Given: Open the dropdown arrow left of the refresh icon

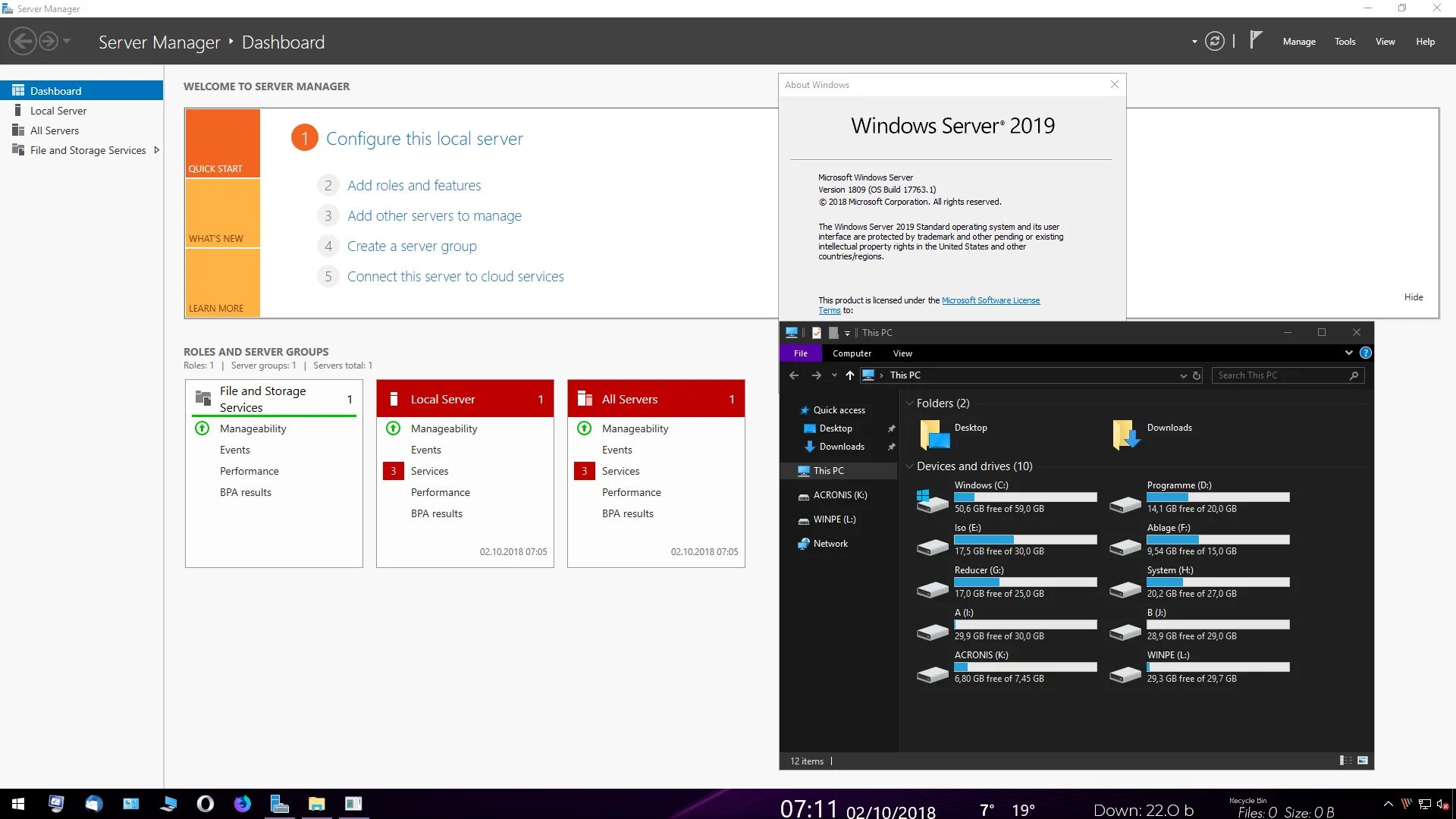Looking at the screenshot, I should coord(1194,42).
